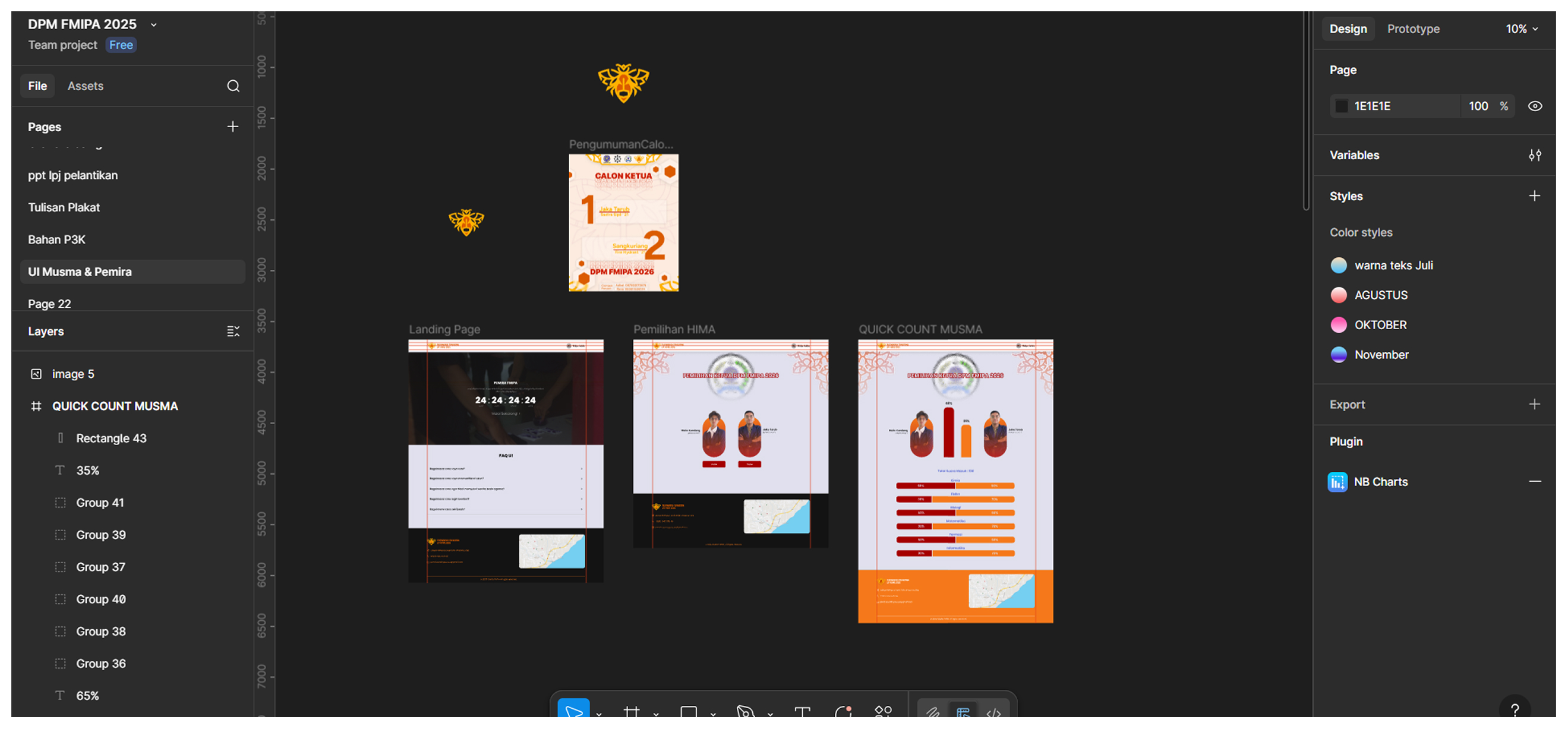The height and width of the screenshot is (729, 1568).
Task: Open the Comment tool
Action: click(x=844, y=711)
